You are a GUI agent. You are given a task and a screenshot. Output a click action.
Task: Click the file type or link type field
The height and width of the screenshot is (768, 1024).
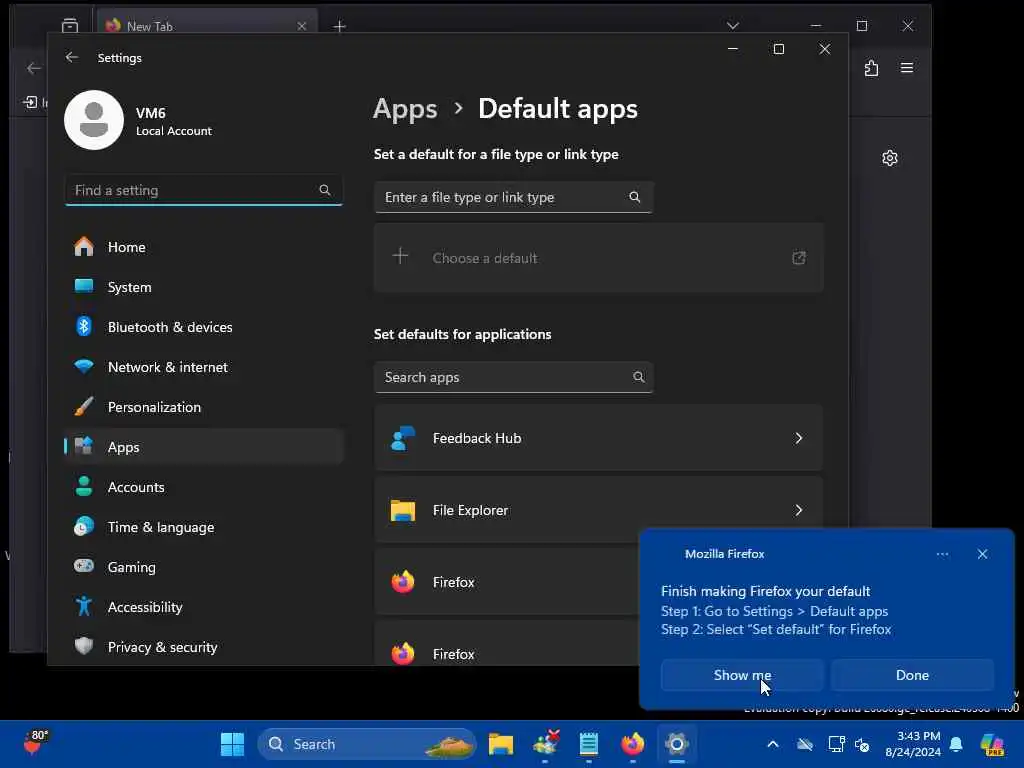pyautogui.click(x=514, y=197)
